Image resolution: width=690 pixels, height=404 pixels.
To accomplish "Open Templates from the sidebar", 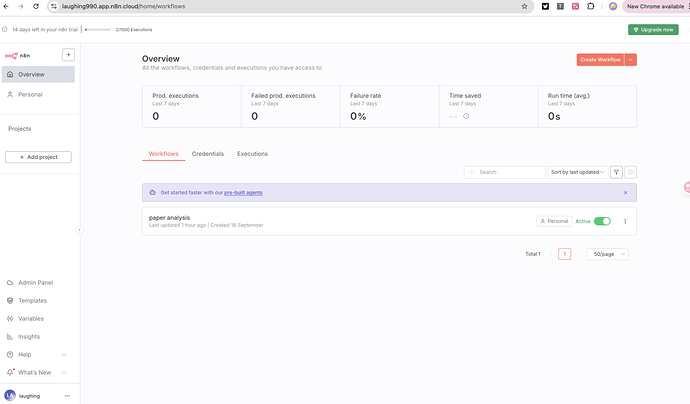I will coord(32,300).
